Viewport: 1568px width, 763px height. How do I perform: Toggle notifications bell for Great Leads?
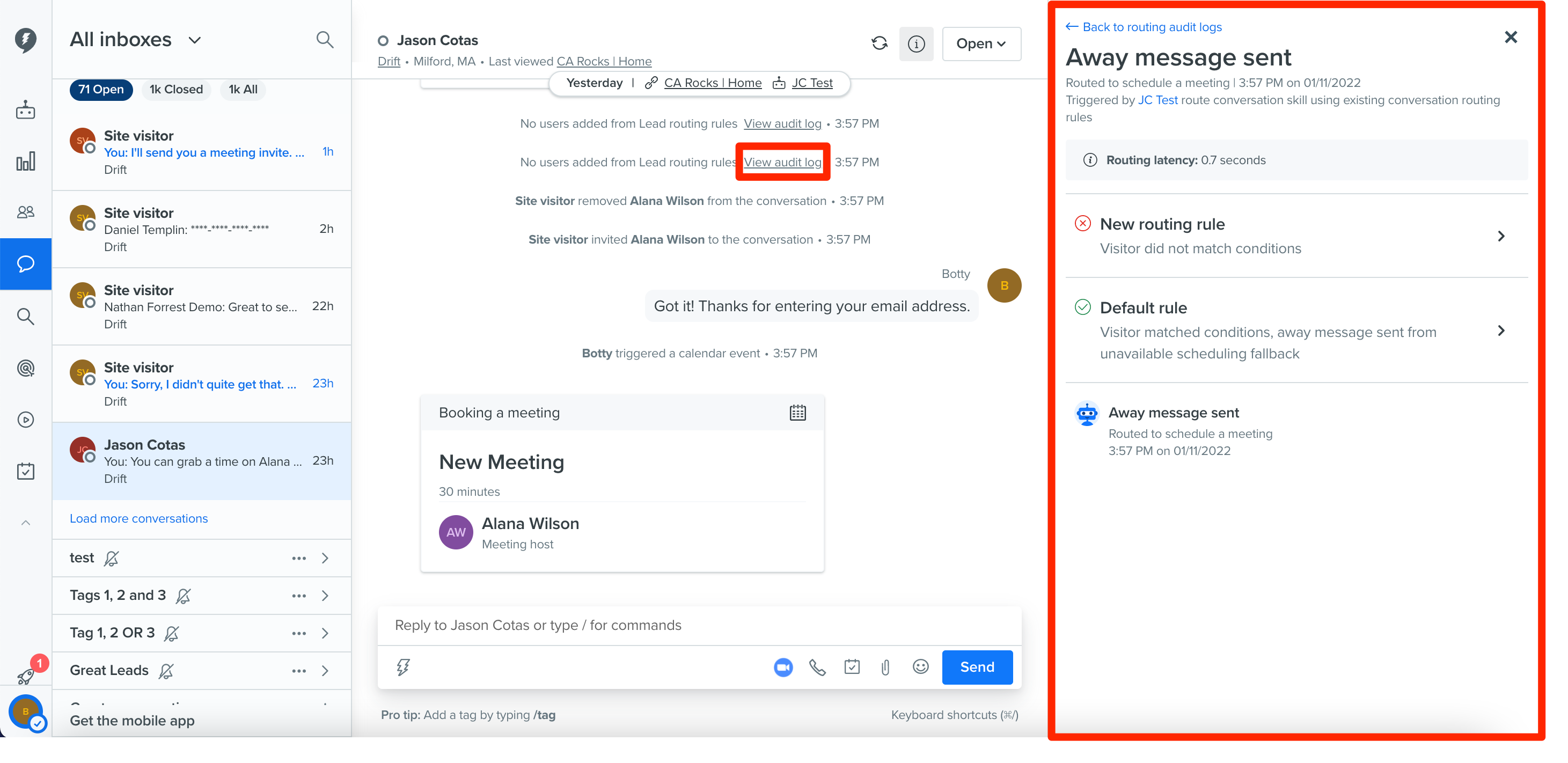click(166, 671)
